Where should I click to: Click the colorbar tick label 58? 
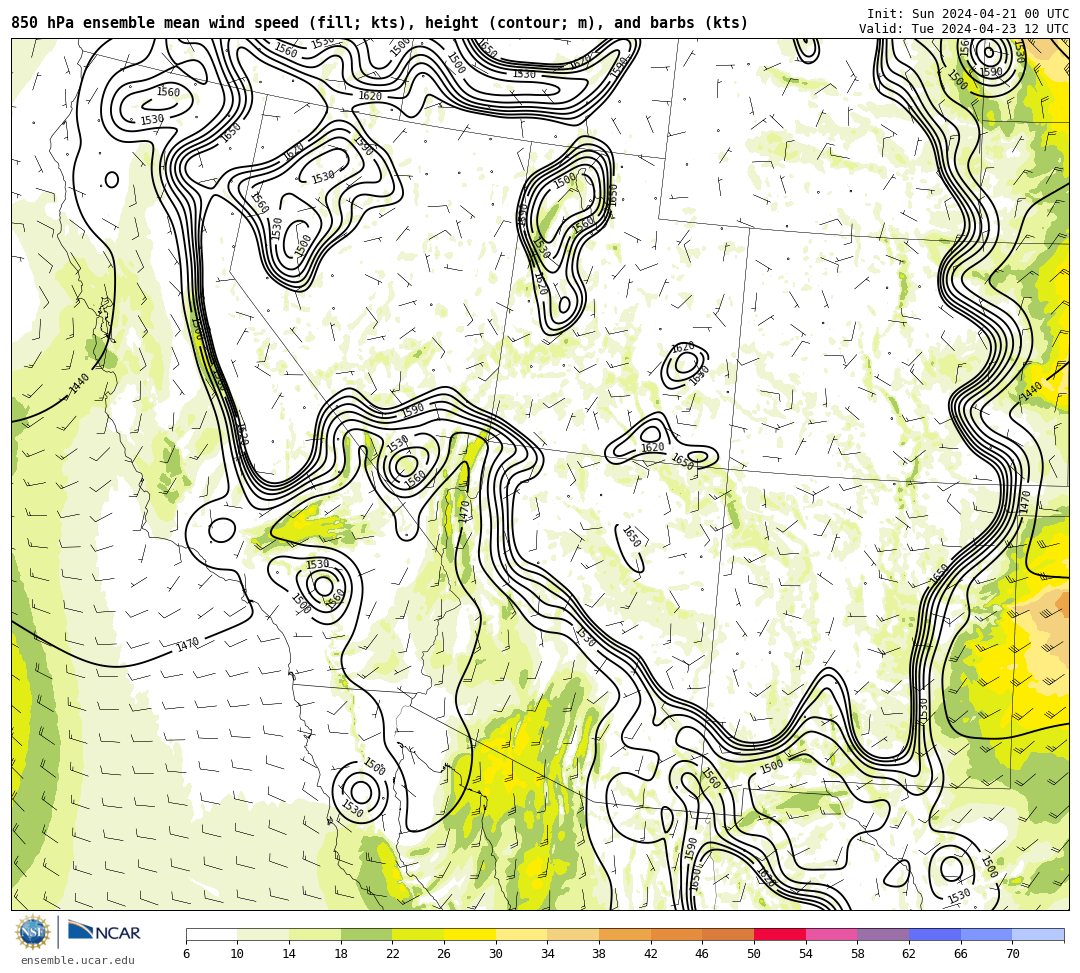click(858, 954)
